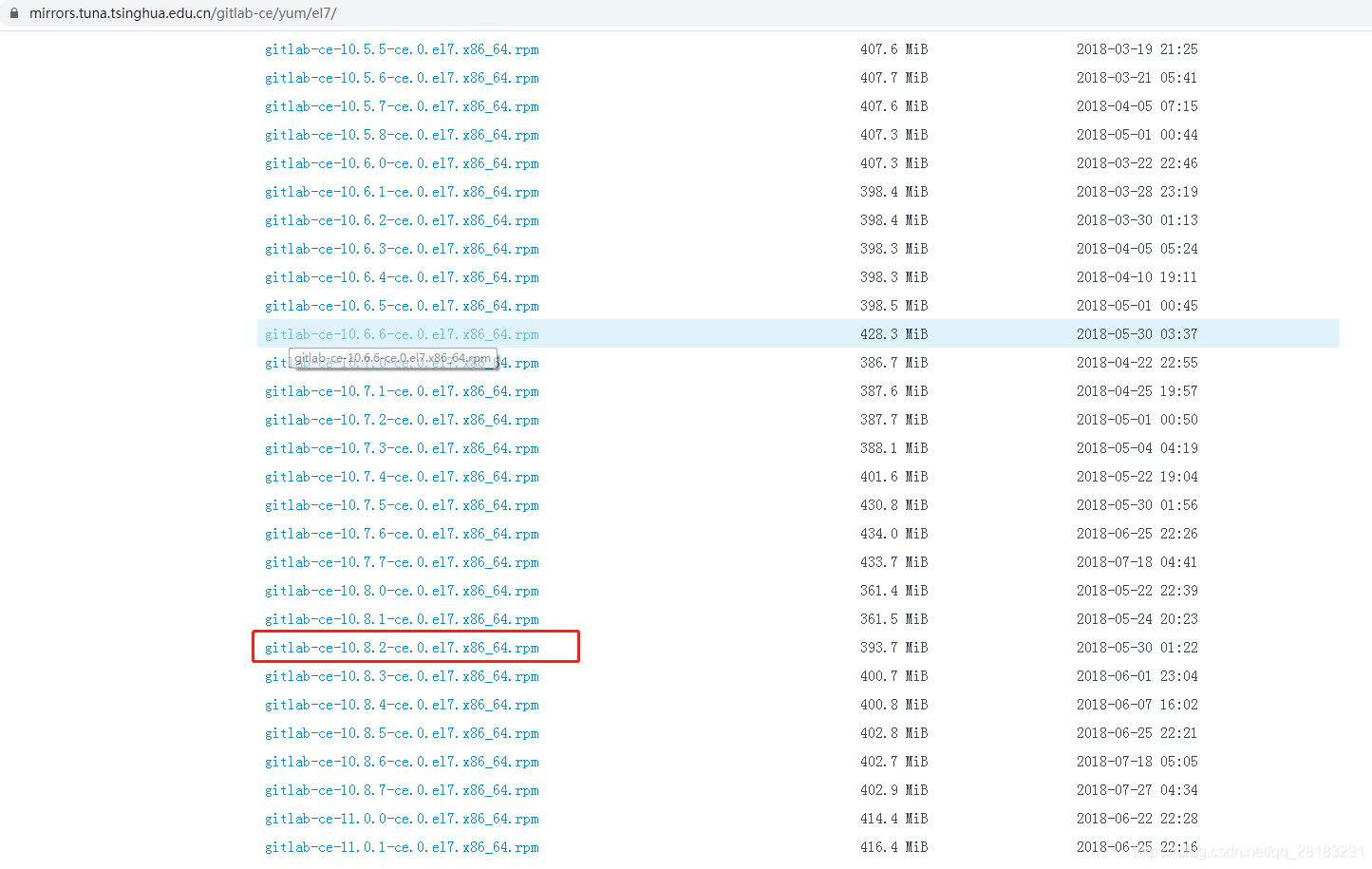This screenshot has width=1372, height=869.
Task: Open gitlab-ce-10.7.5-ce.0.el7.x86_64.rpm
Action: (x=402, y=505)
